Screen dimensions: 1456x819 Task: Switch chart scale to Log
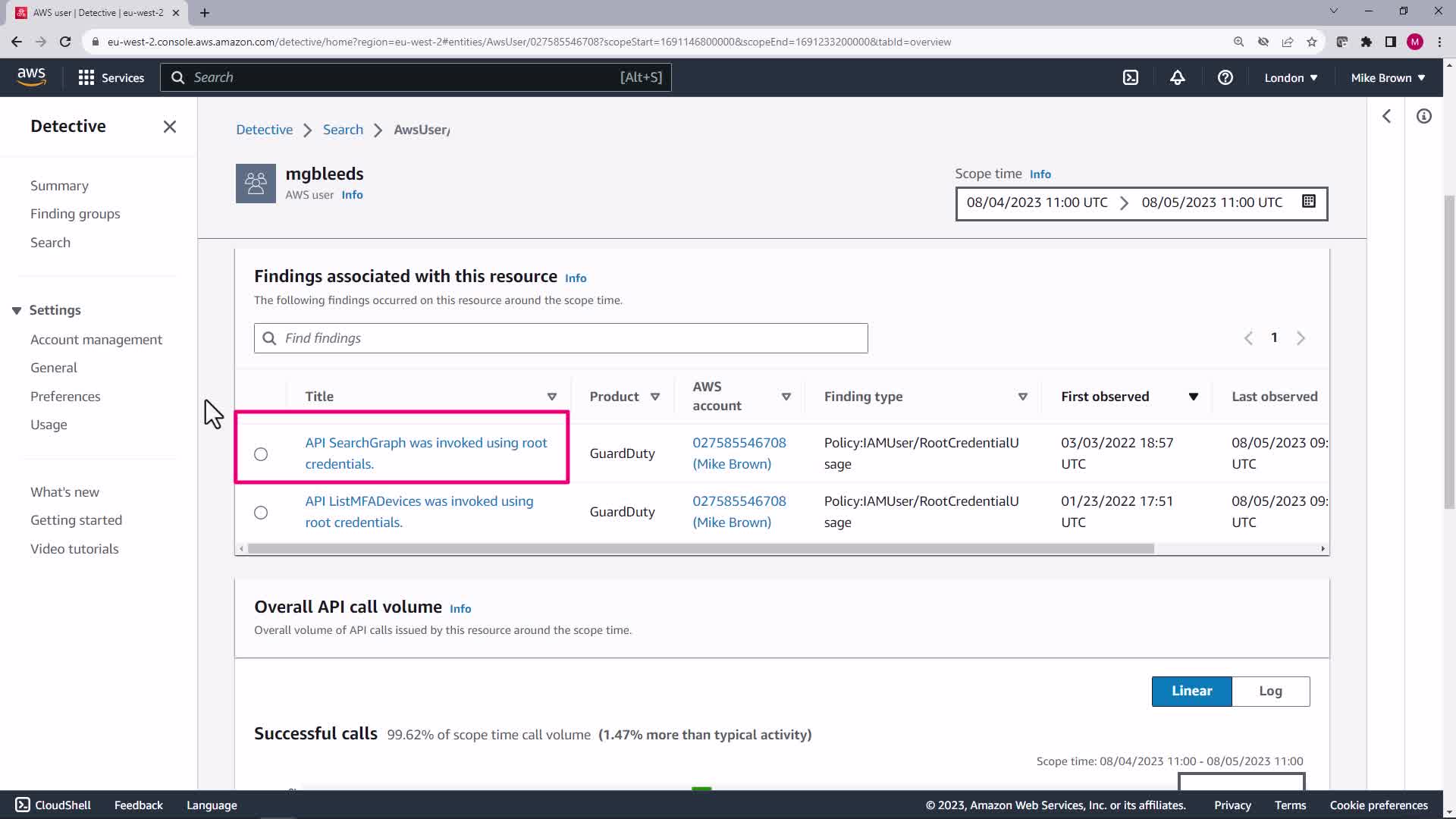click(x=1270, y=691)
